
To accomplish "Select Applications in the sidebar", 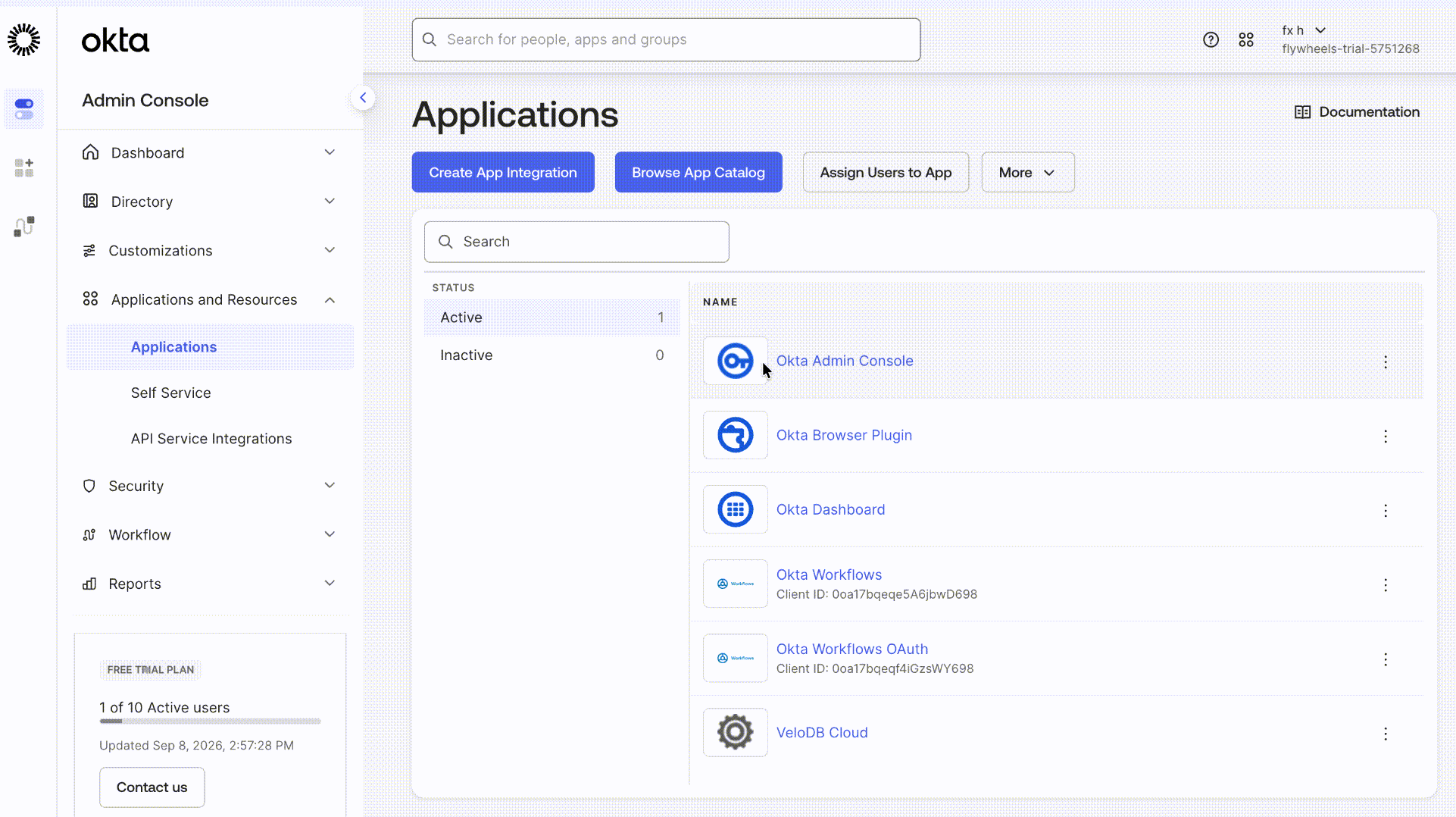I will [211, 347].
